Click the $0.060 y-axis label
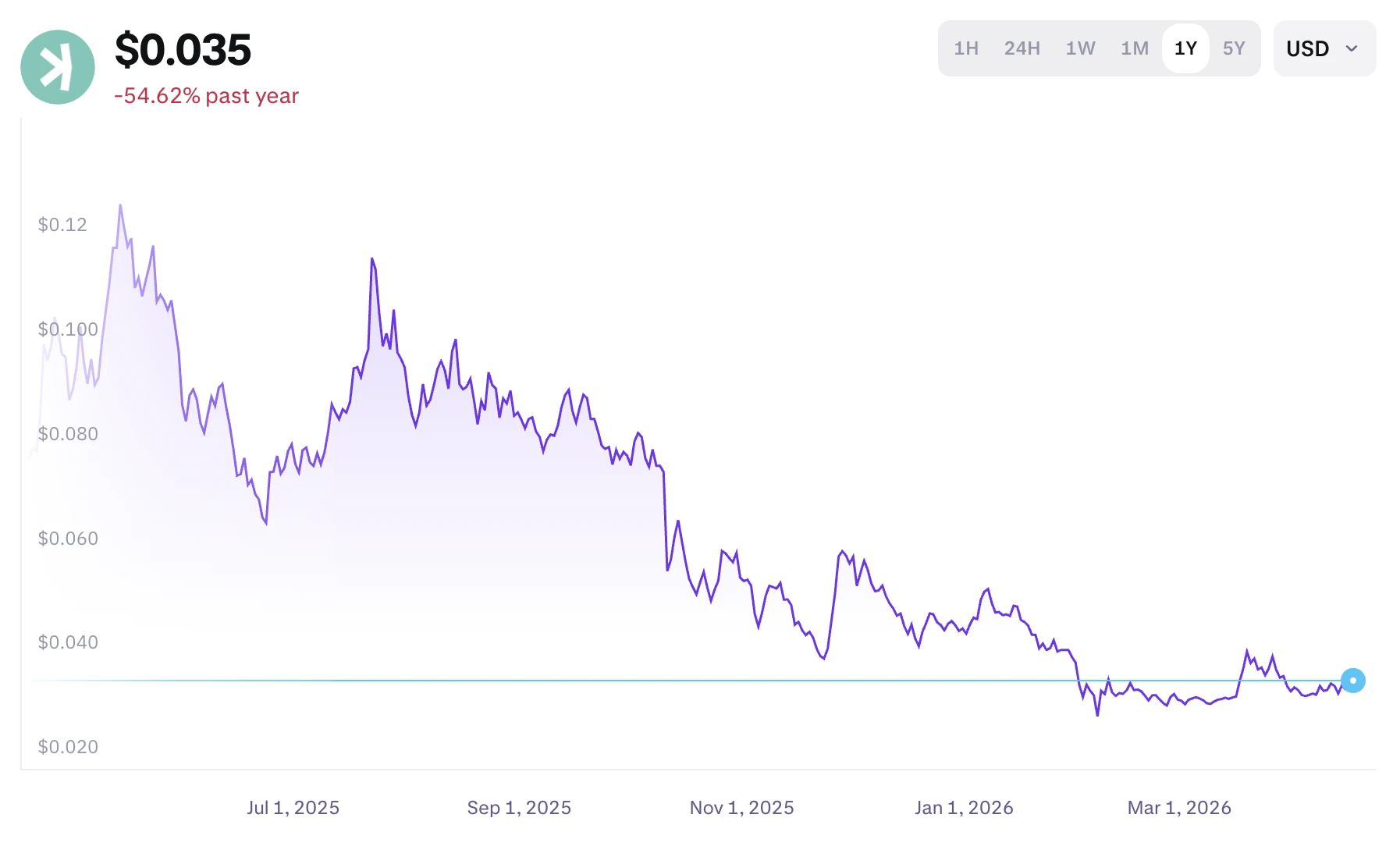 (68, 539)
